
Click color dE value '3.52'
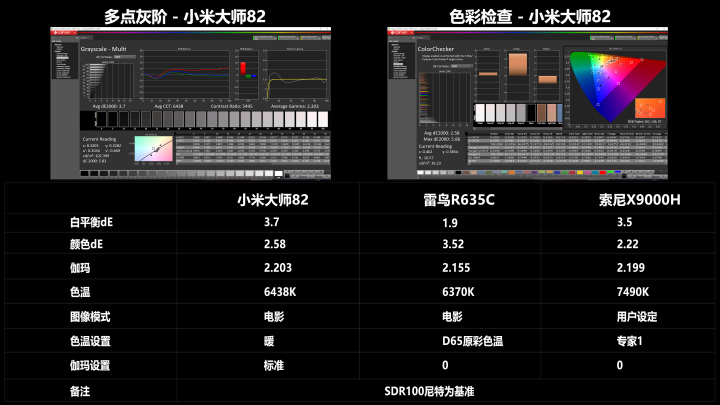[x=453, y=244]
